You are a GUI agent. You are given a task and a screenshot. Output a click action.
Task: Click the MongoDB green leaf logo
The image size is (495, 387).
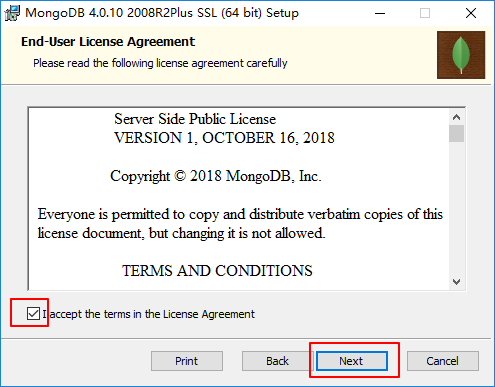tap(461, 55)
